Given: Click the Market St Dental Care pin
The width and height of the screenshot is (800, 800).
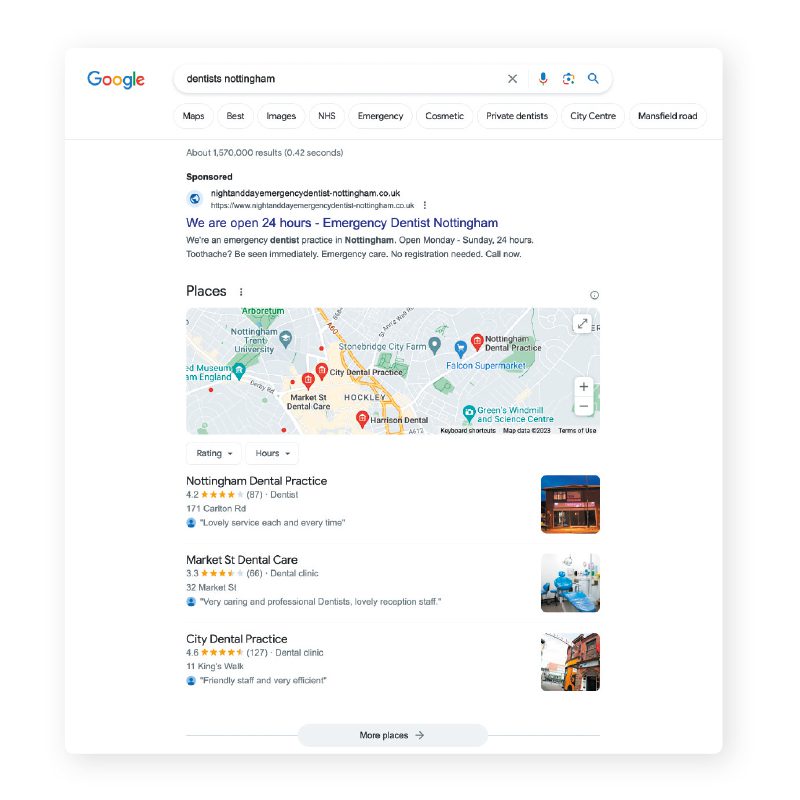Looking at the screenshot, I should pyautogui.click(x=308, y=381).
